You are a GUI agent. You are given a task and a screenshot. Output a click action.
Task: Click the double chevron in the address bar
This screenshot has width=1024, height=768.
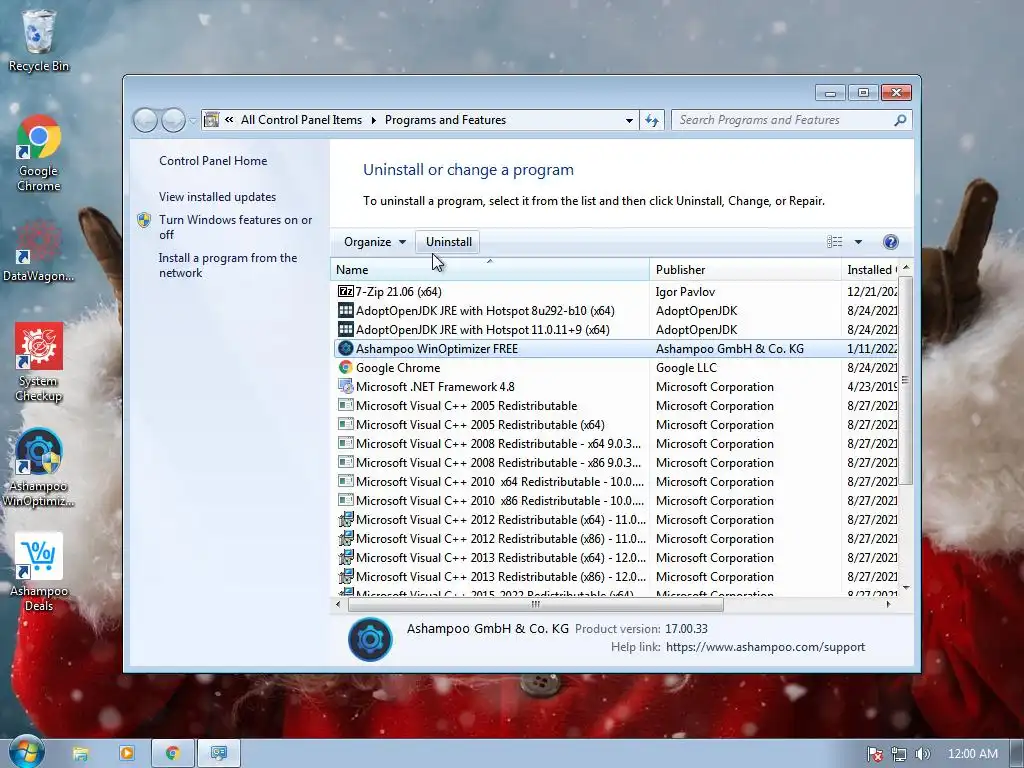point(229,120)
